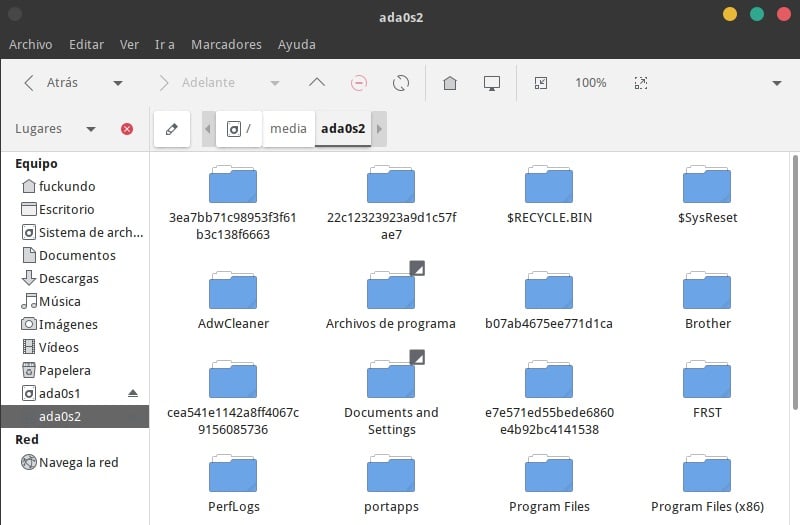Open the Ir a menu
The width and height of the screenshot is (800, 525).
[x=164, y=44]
